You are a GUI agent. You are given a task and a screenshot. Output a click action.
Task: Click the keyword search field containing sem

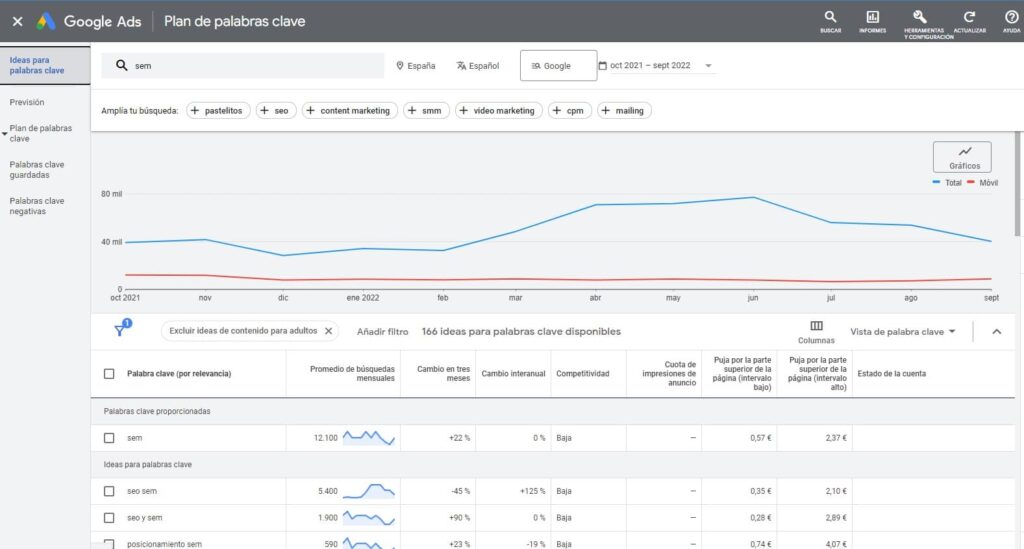242,65
